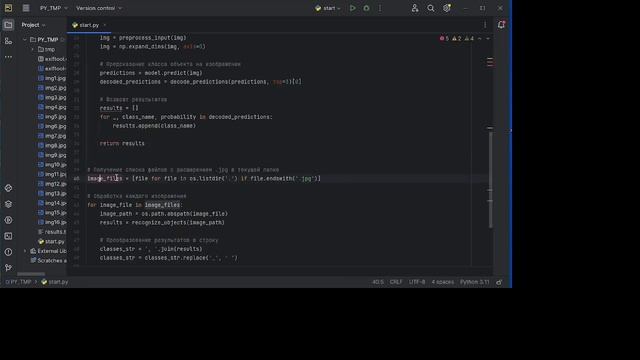The image size is (640, 360).
Task: Open the Project tool window icon
Action: click(8, 25)
